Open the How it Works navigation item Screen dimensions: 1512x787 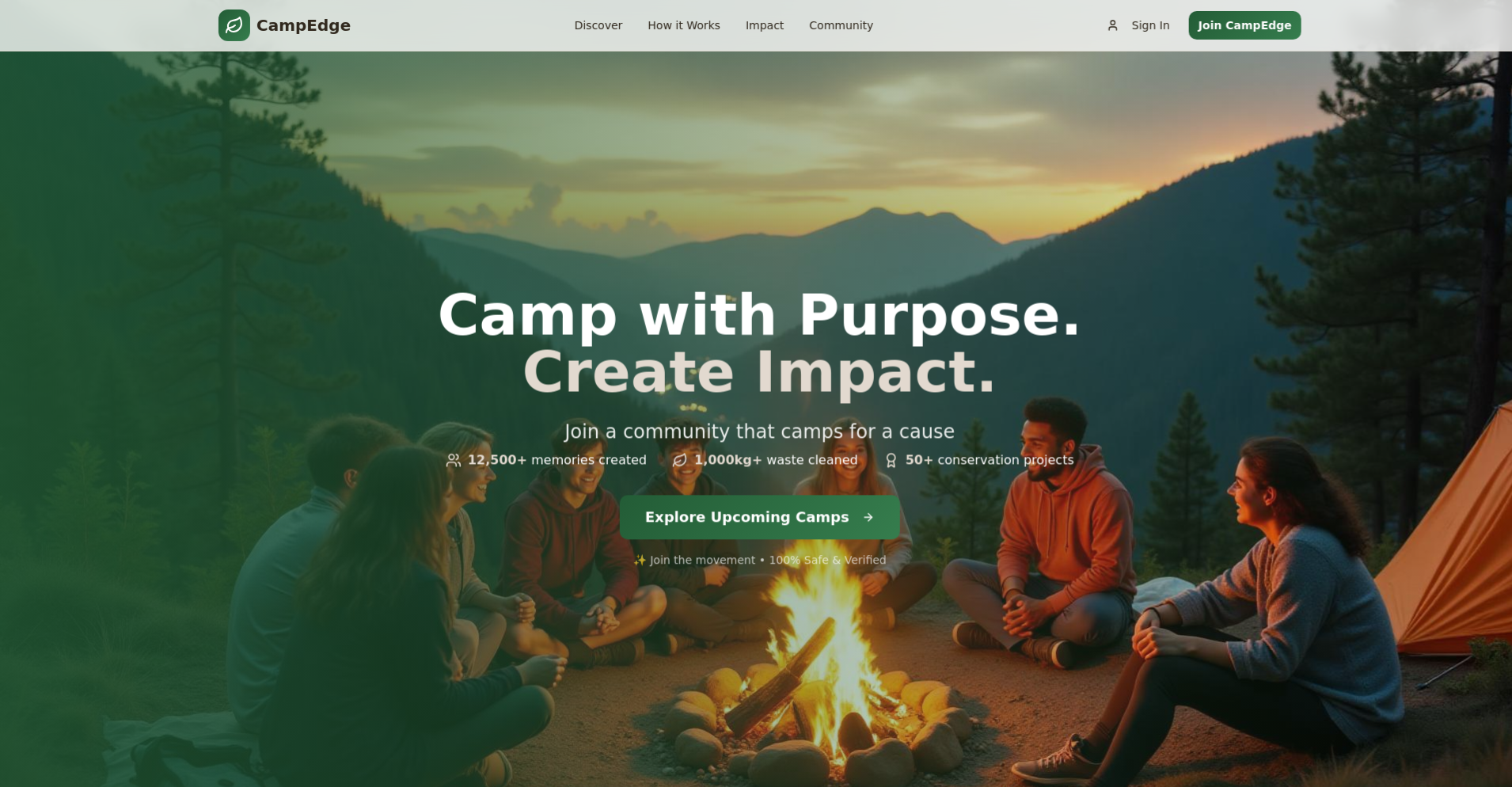coord(684,25)
